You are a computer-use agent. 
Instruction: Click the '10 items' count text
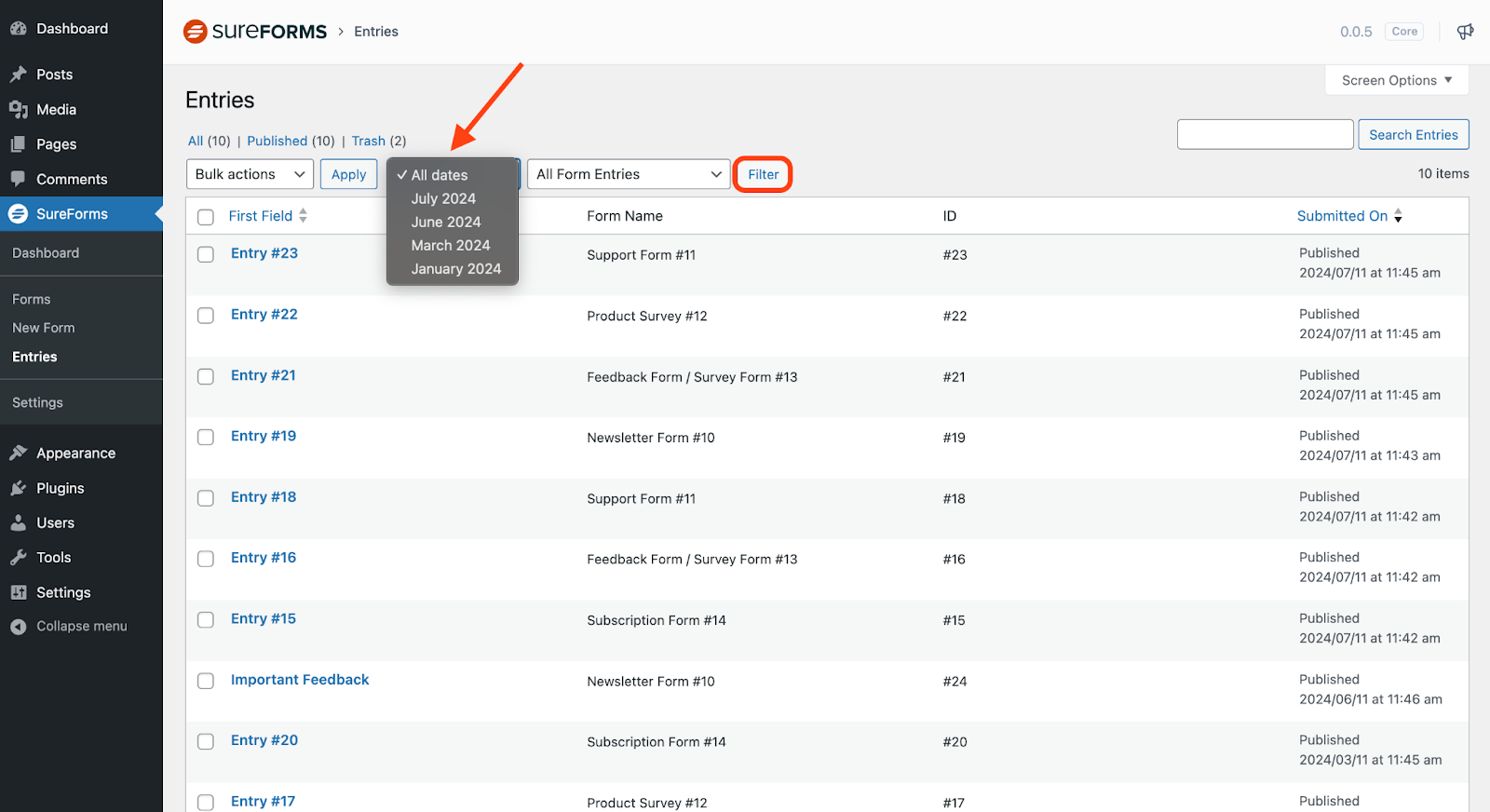point(1443,174)
